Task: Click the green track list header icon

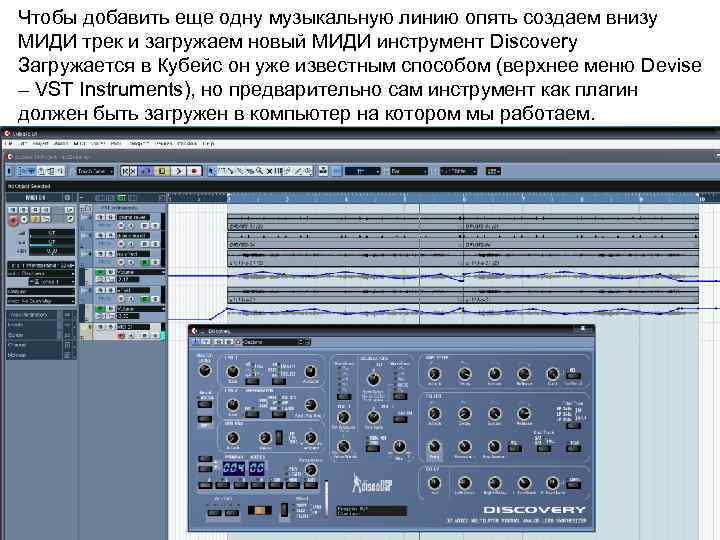Action: click(x=122, y=198)
